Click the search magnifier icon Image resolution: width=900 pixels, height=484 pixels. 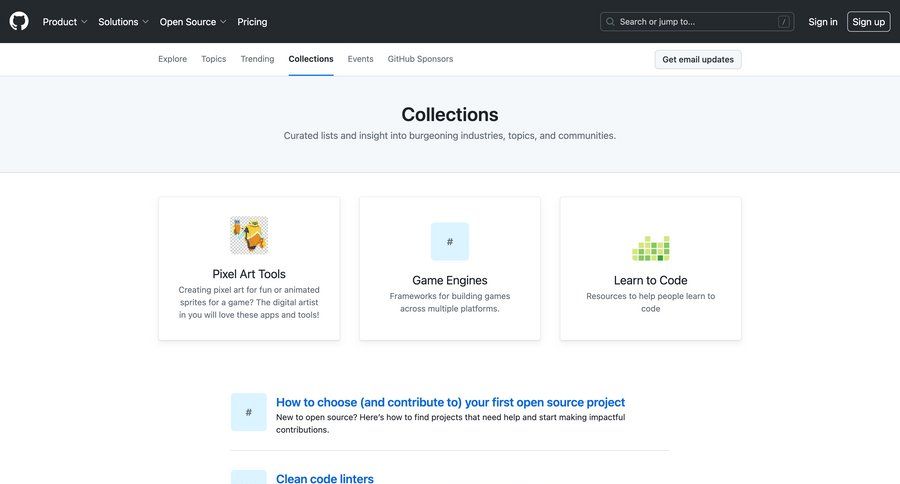click(610, 22)
